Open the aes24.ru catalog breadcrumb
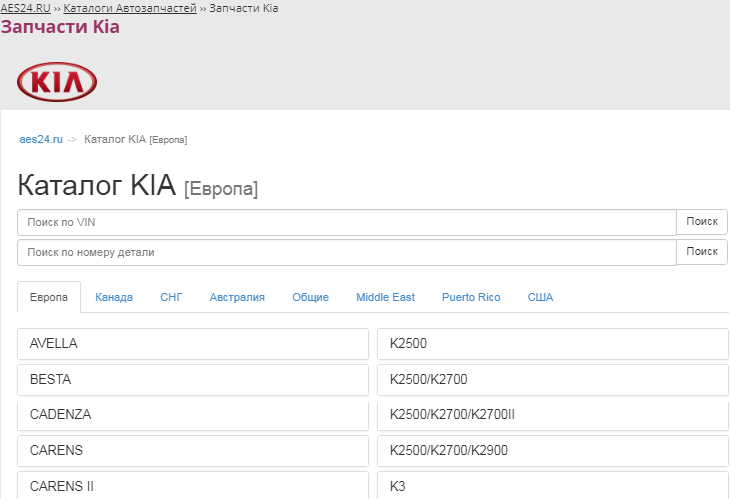 click(41, 139)
